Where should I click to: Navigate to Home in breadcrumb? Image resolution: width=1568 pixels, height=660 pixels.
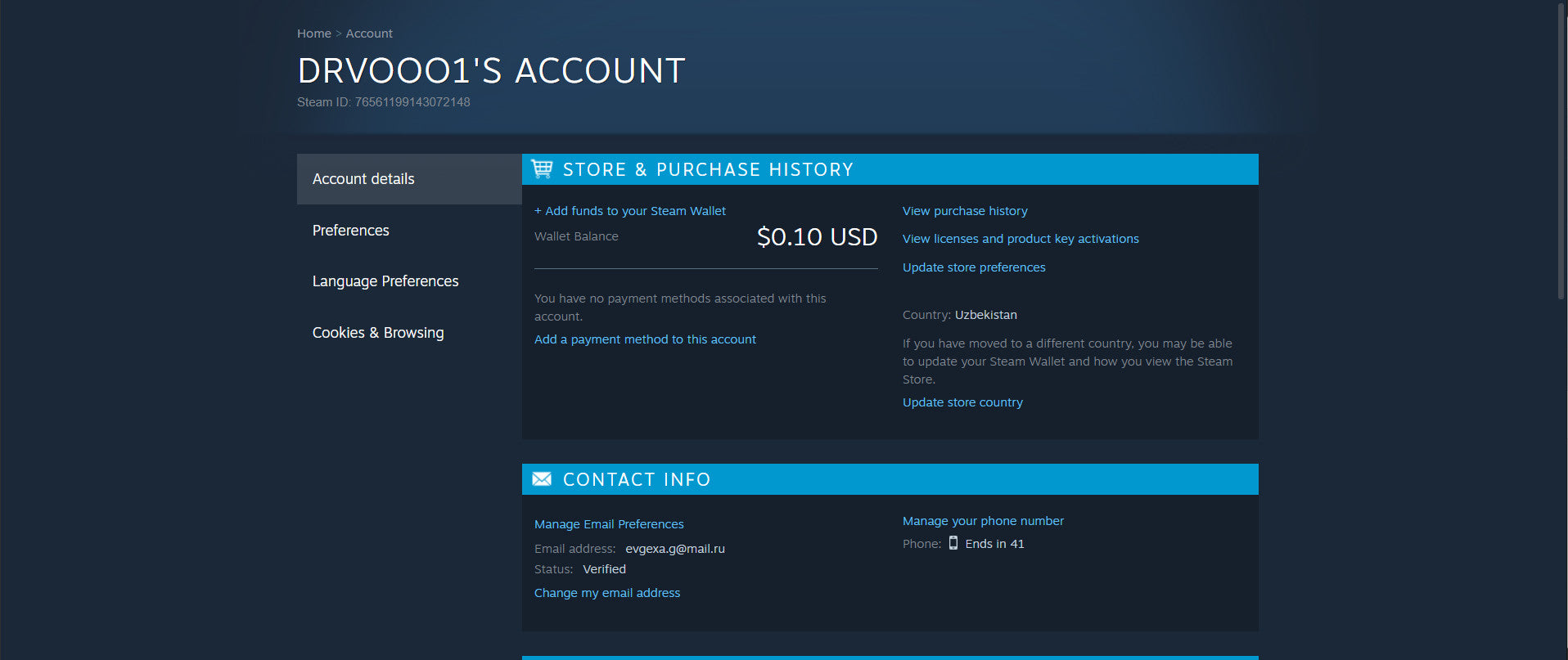pyautogui.click(x=314, y=34)
